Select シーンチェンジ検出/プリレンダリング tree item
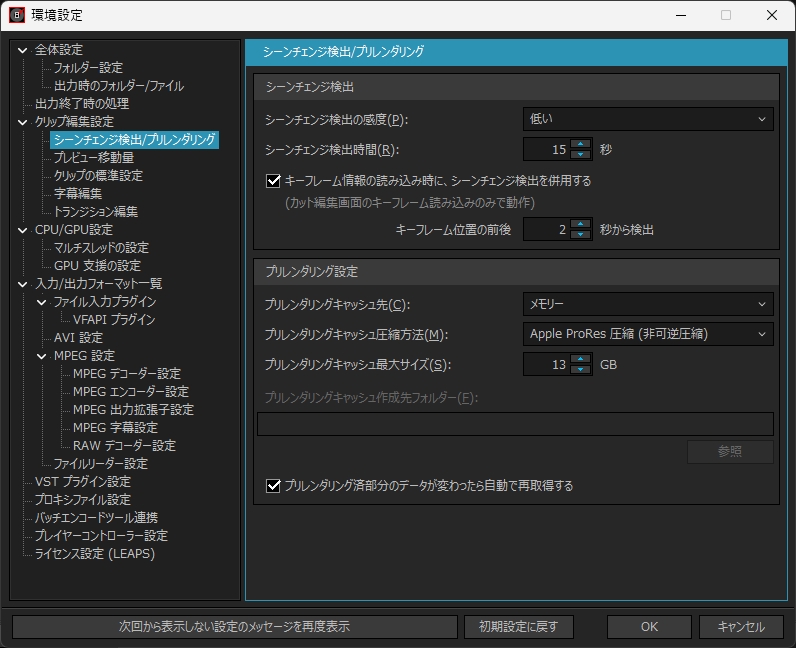The height and width of the screenshot is (648, 796). pos(135,140)
